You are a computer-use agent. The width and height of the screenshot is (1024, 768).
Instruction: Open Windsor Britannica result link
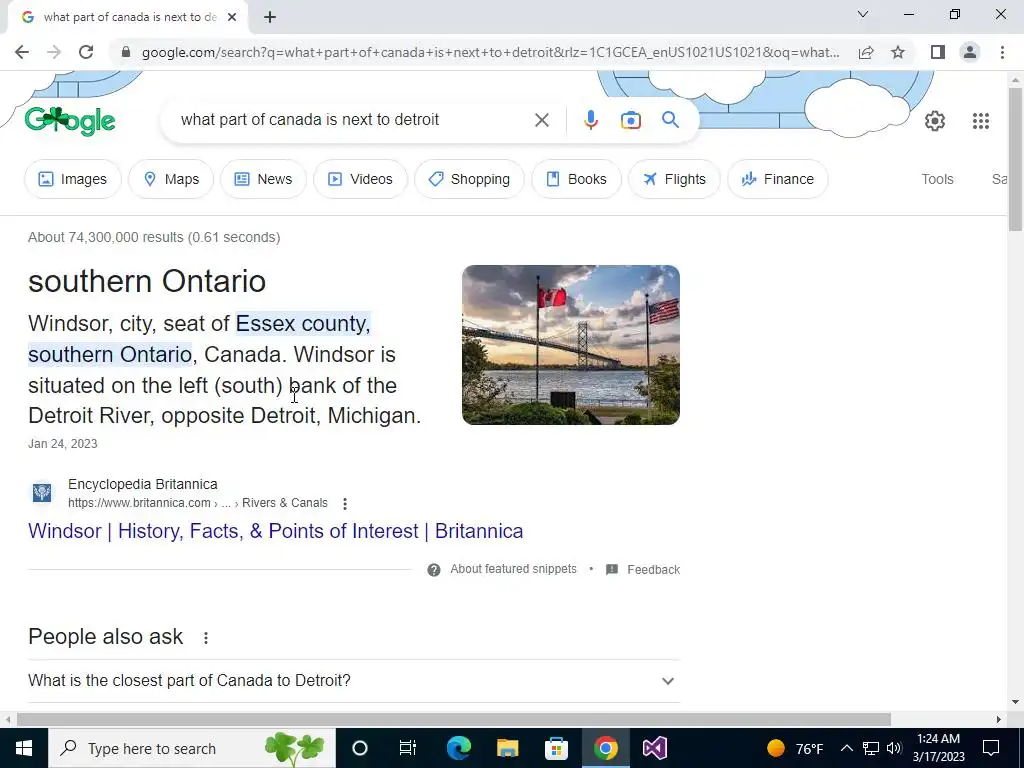[x=276, y=531]
